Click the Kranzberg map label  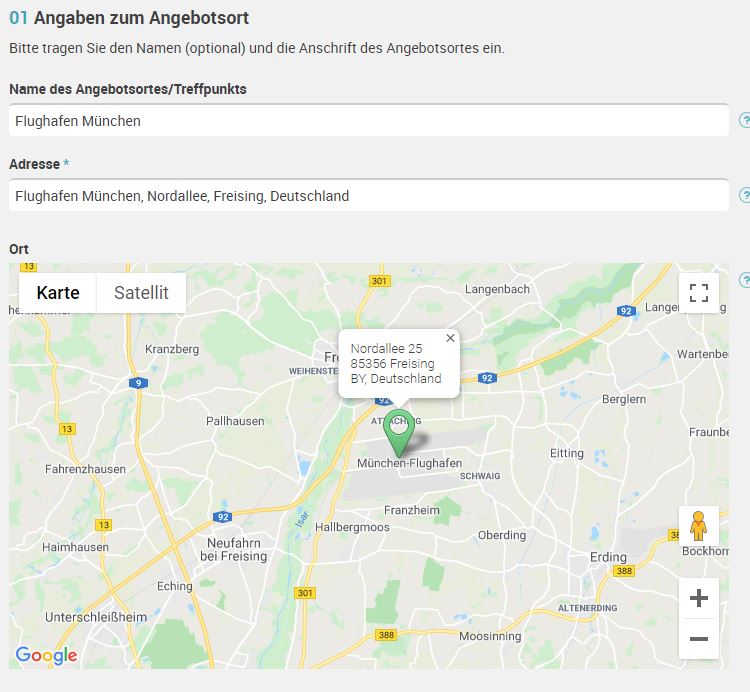(172, 349)
